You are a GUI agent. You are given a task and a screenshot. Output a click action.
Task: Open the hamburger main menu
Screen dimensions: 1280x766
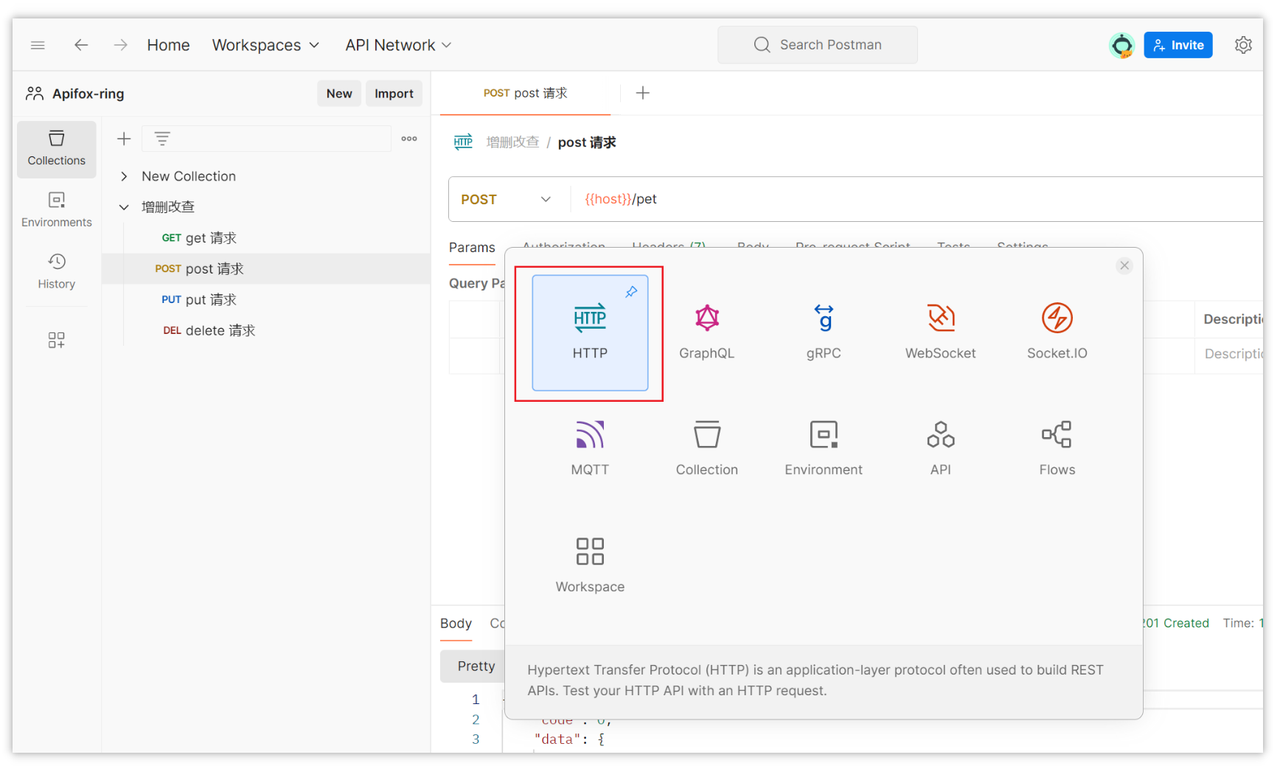(x=38, y=45)
